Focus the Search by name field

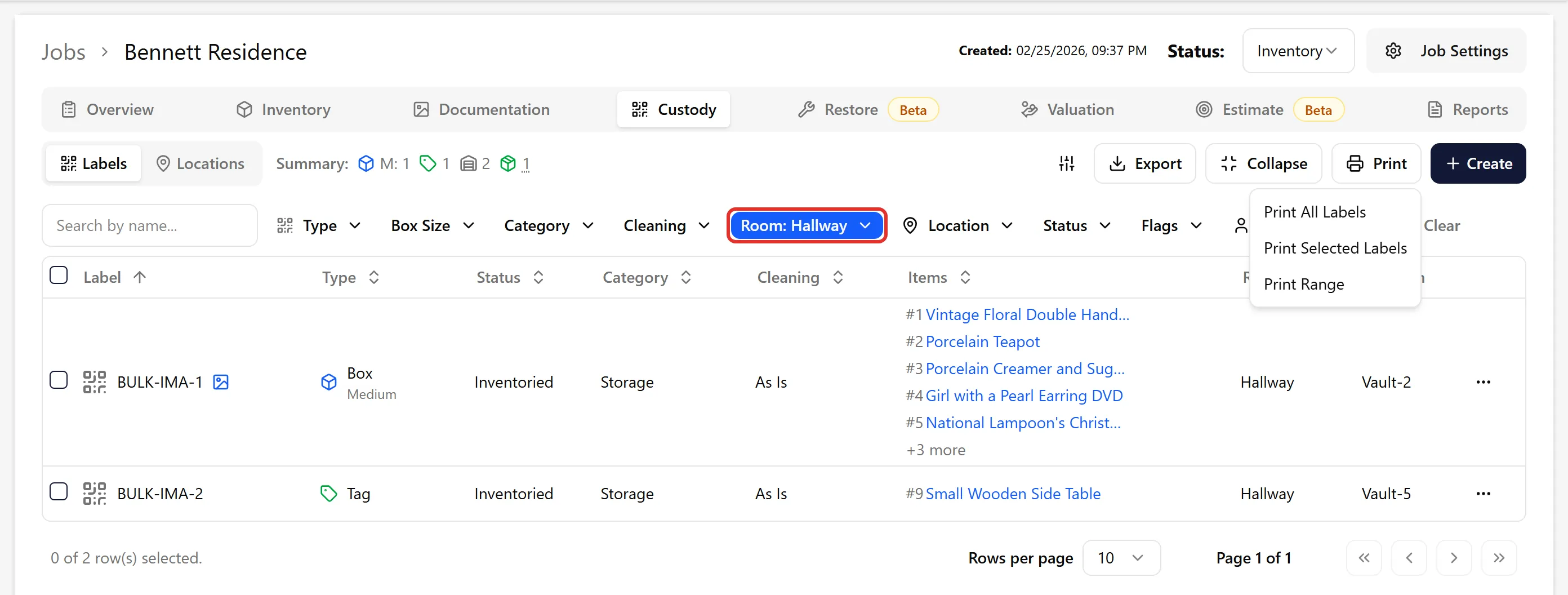coord(150,225)
